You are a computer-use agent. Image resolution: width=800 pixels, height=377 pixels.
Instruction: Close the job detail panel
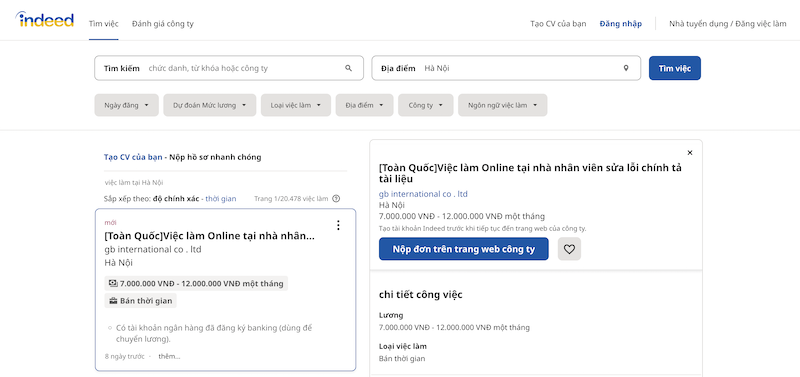[x=690, y=153]
